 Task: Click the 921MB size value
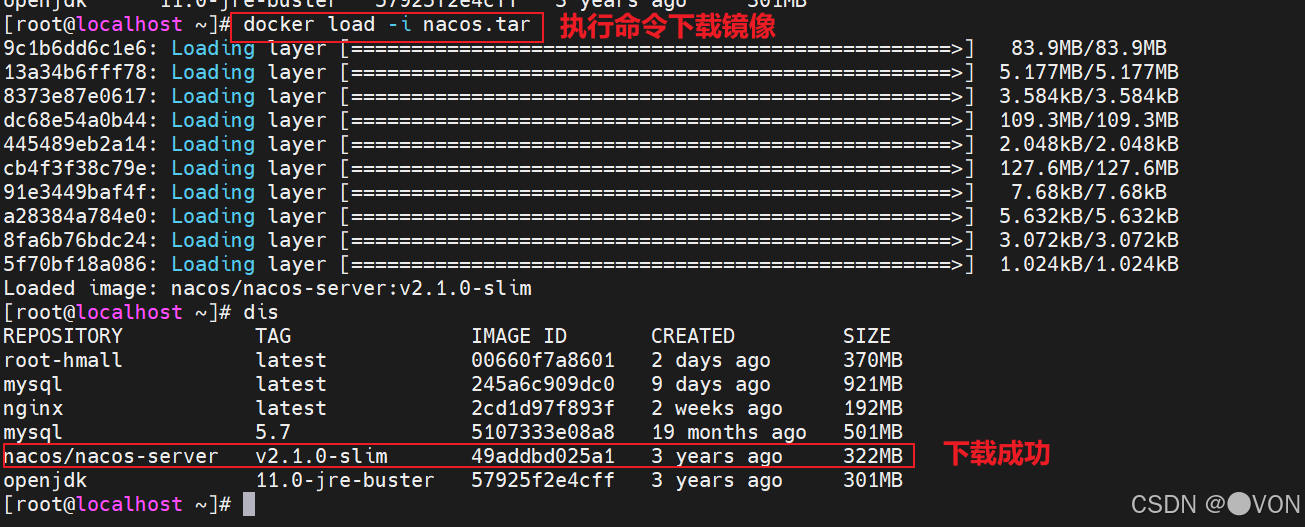click(x=873, y=384)
